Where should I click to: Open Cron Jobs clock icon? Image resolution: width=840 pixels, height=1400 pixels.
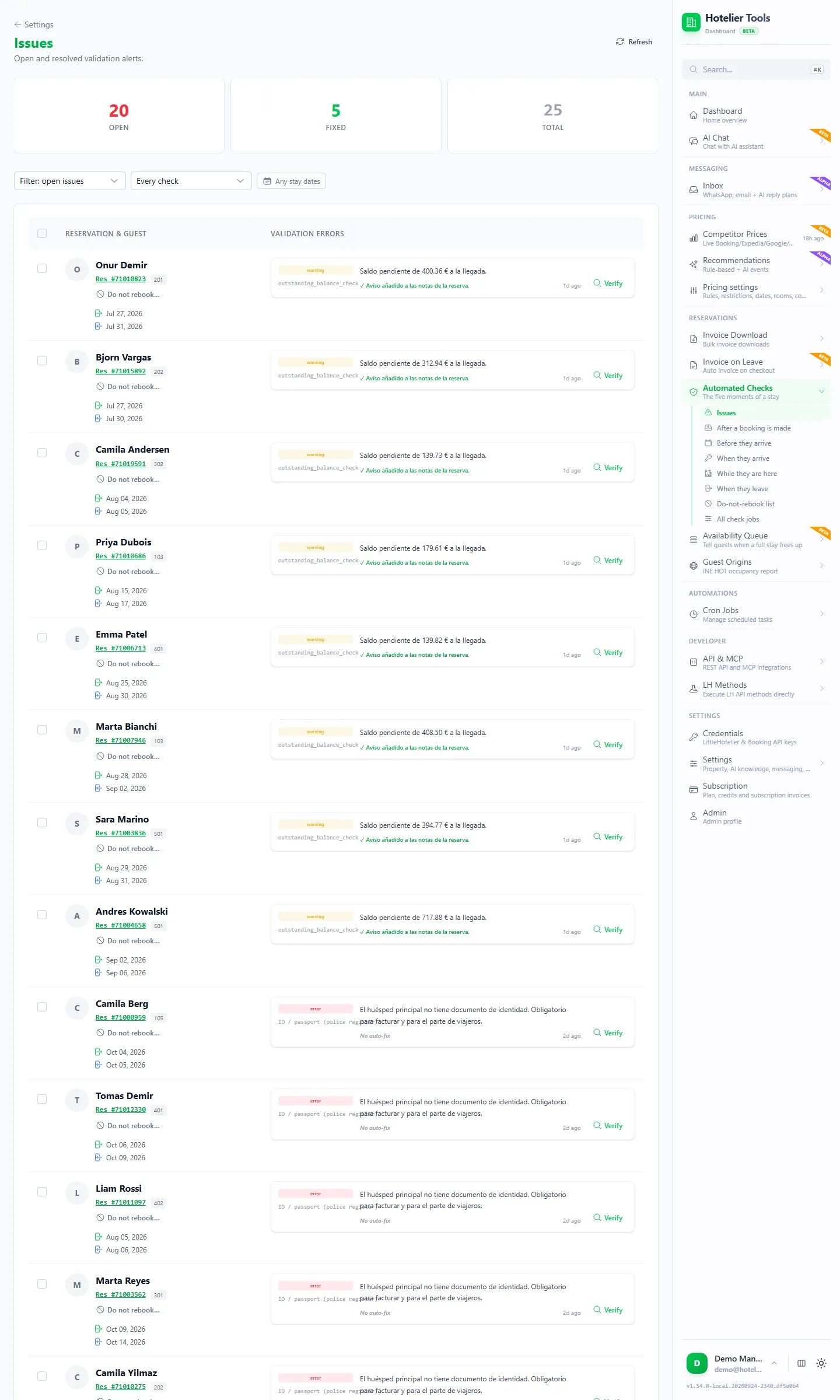click(x=694, y=614)
